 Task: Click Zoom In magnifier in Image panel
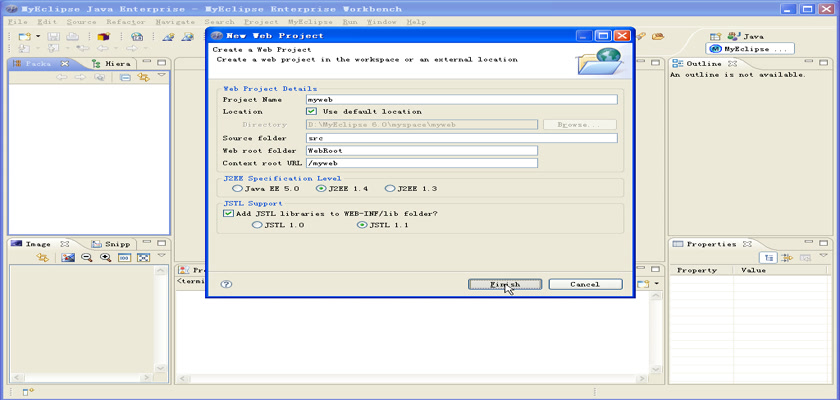[105, 258]
